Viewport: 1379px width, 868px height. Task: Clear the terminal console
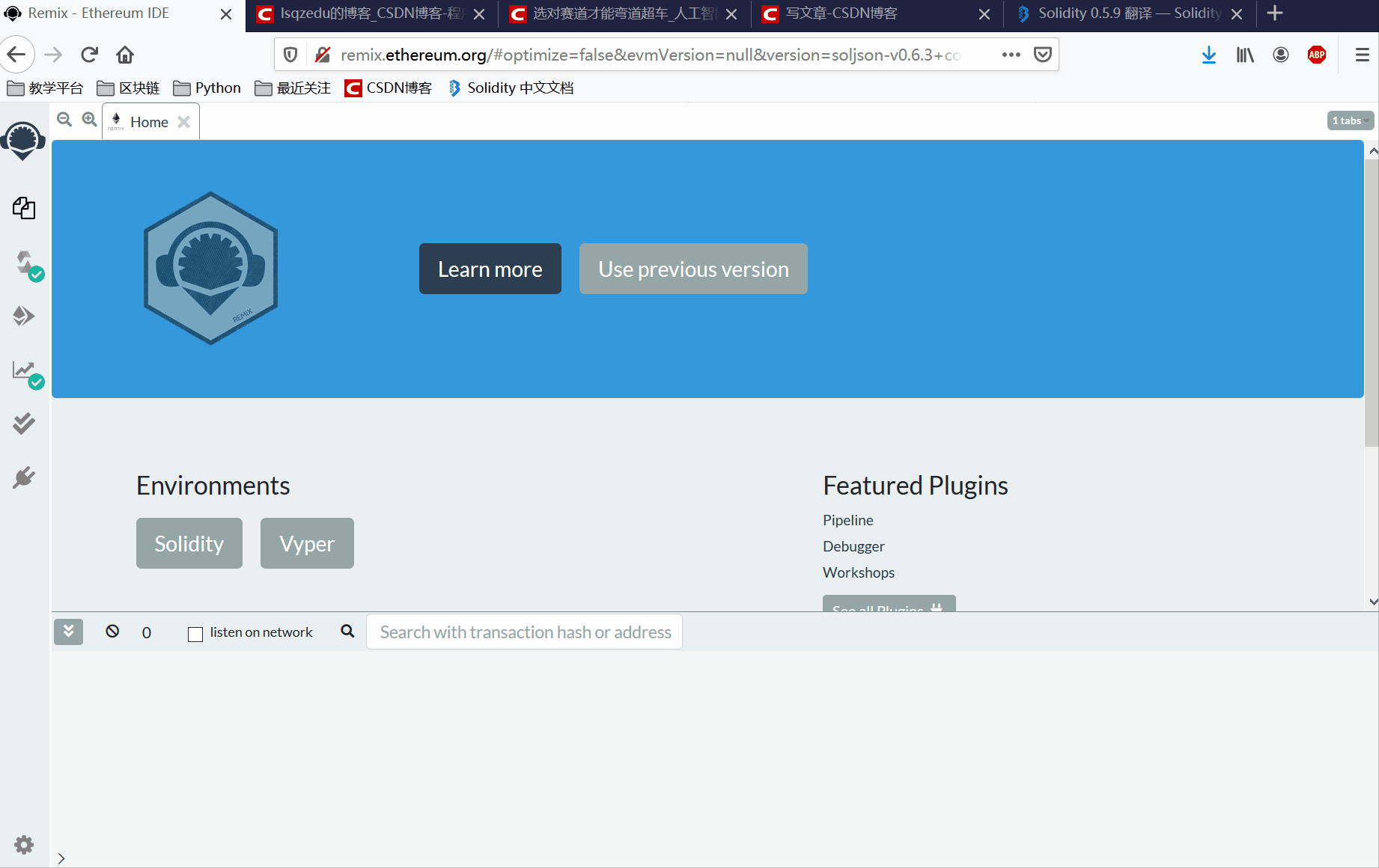(112, 631)
